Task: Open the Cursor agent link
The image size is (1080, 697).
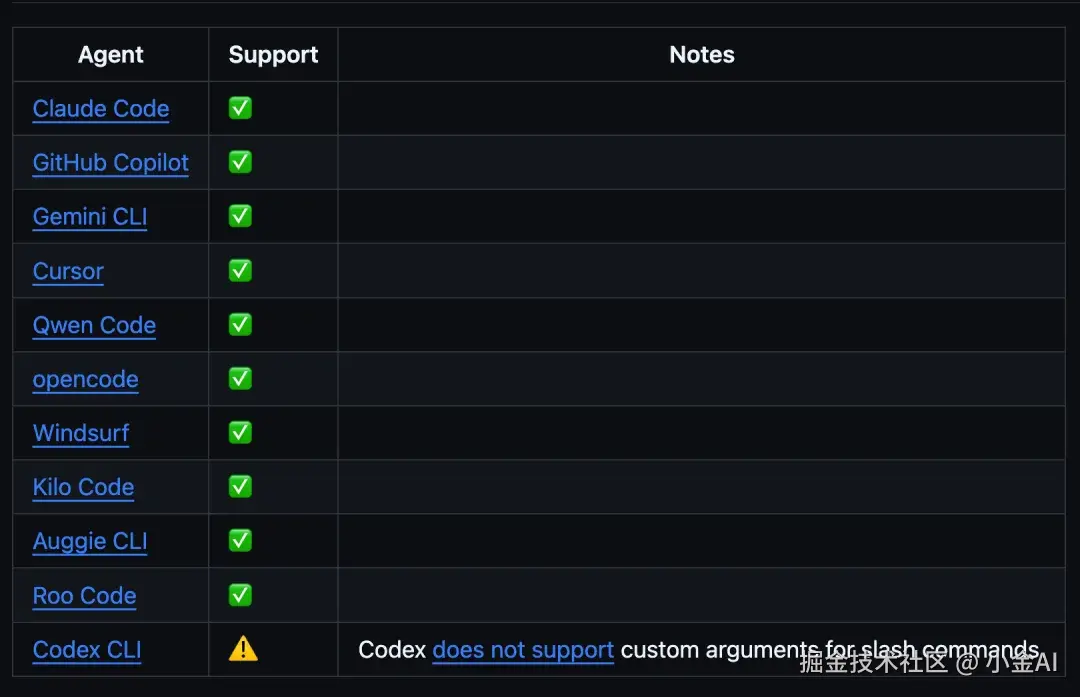Action: coord(68,271)
